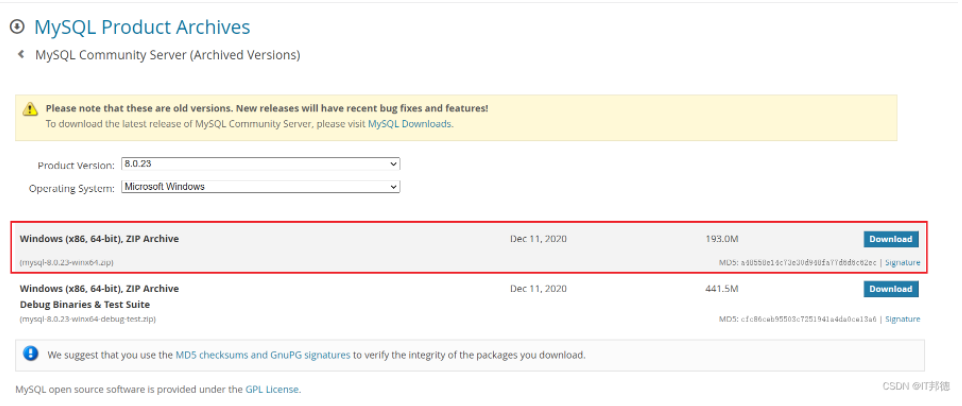The height and width of the screenshot is (406, 962).
Task: Click the Product Version: label
Action: click(76, 166)
